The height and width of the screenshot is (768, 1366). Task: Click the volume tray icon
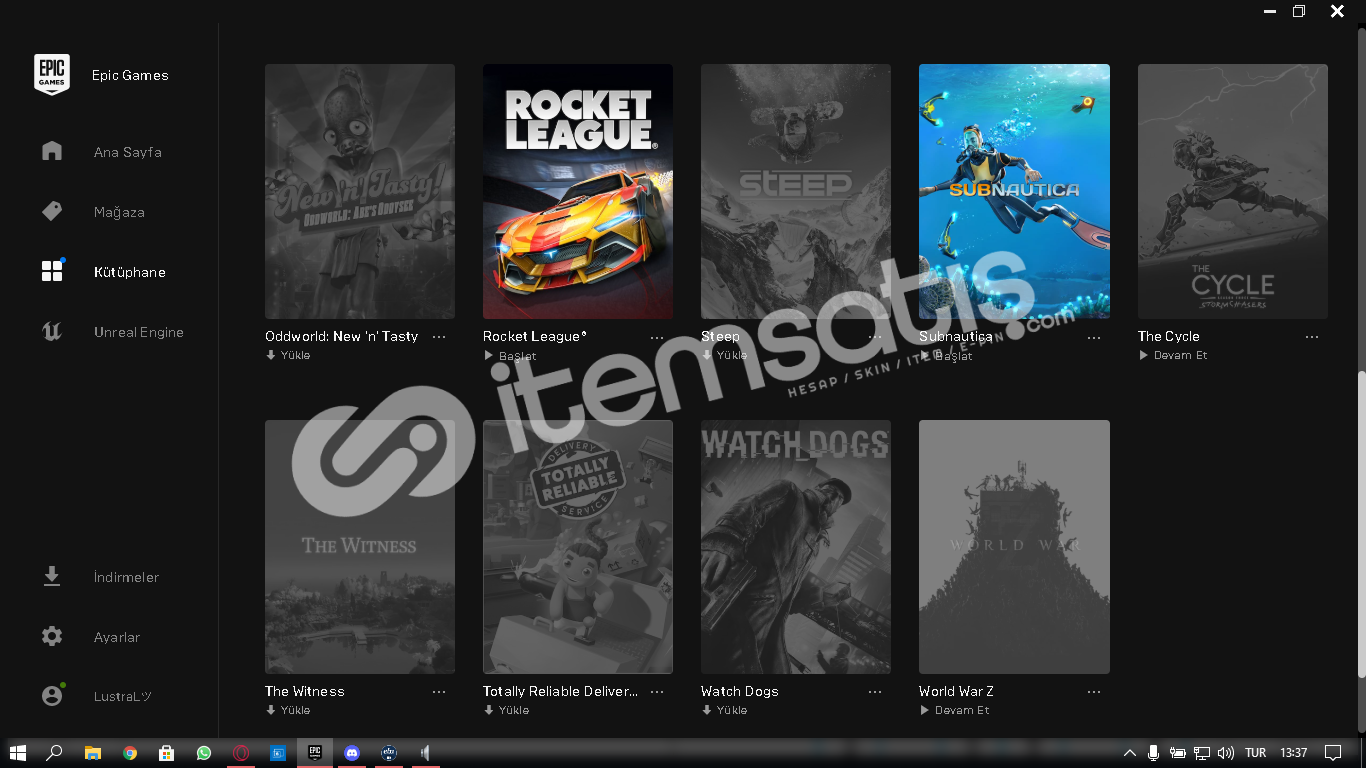coord(1226,753)
